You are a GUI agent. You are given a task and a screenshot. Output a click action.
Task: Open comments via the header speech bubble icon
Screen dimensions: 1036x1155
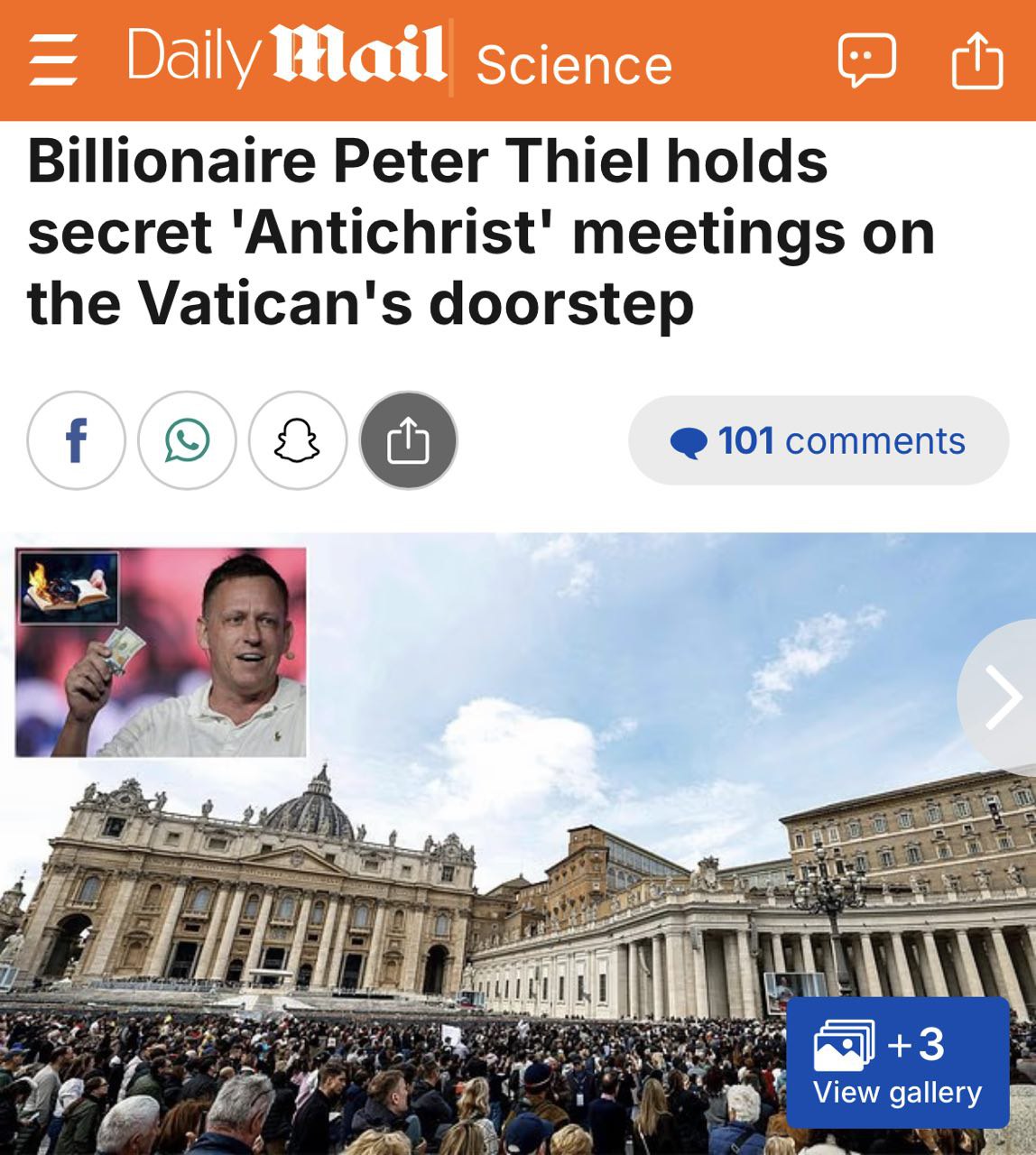coord(866,60)
